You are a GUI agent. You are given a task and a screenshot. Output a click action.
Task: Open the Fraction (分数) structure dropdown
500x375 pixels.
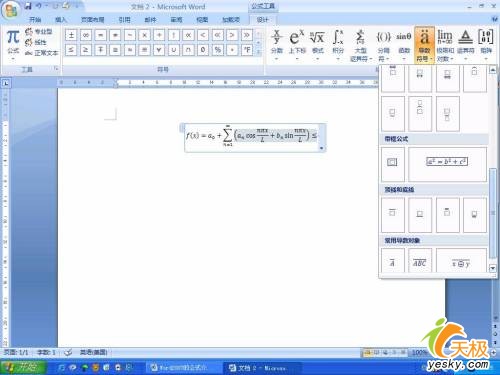click(x=277, y=45)
